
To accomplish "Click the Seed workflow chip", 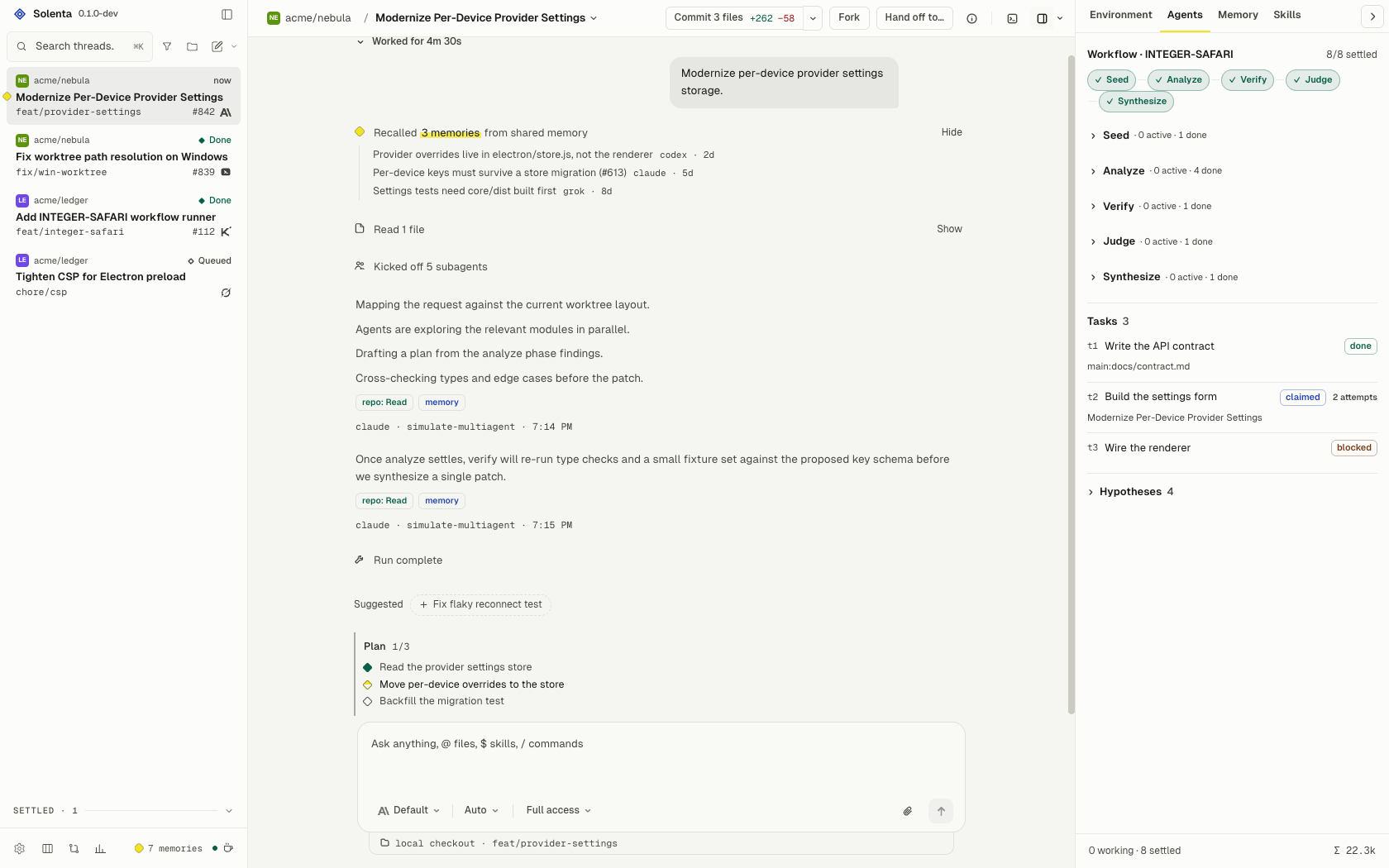I will pos(1111,80).
